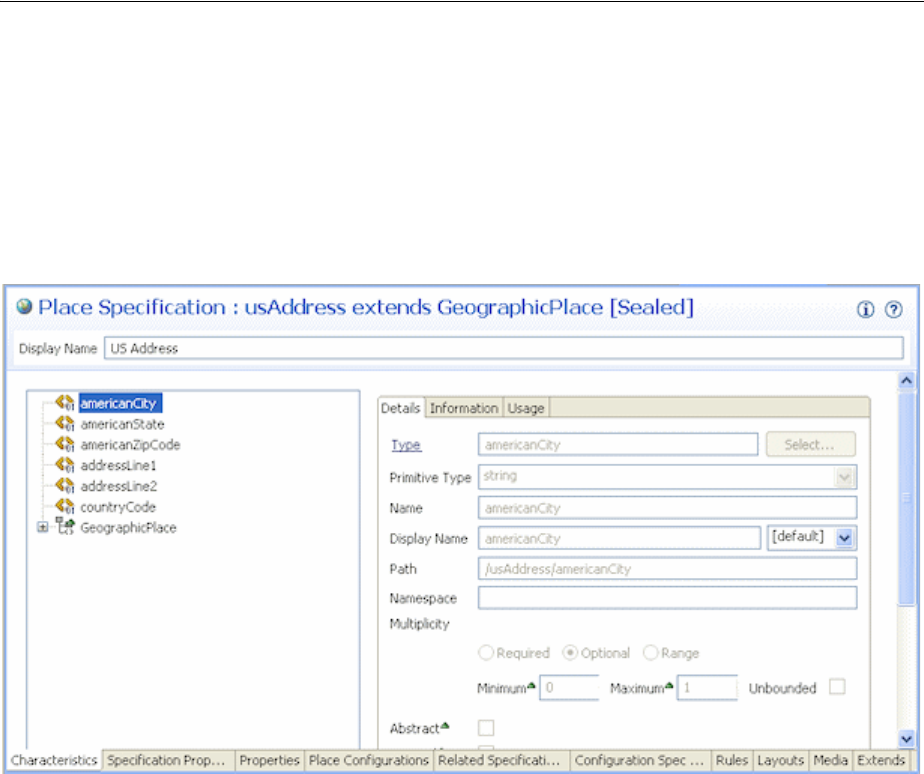The image size is (924, 774).
Task: Click the americanState characteristic icon
Action: point(66,424)
